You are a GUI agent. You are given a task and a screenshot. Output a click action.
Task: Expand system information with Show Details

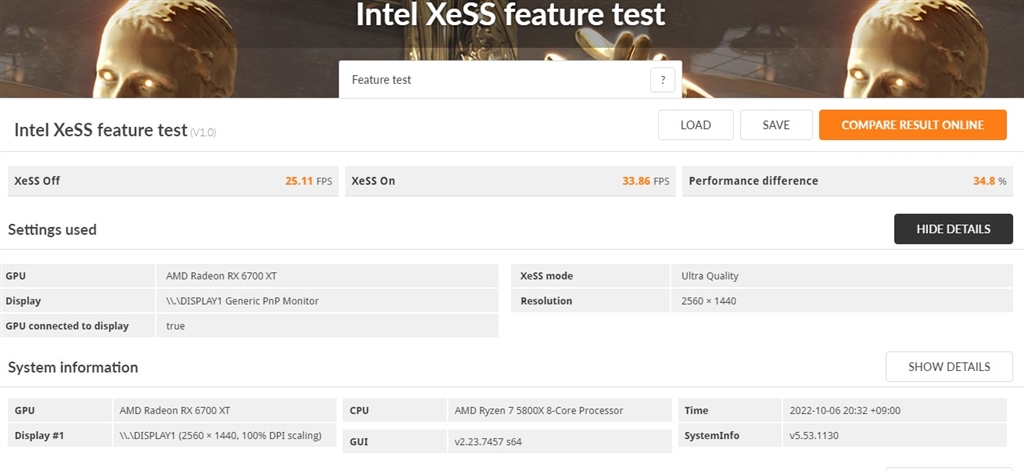tap(948, 367)
